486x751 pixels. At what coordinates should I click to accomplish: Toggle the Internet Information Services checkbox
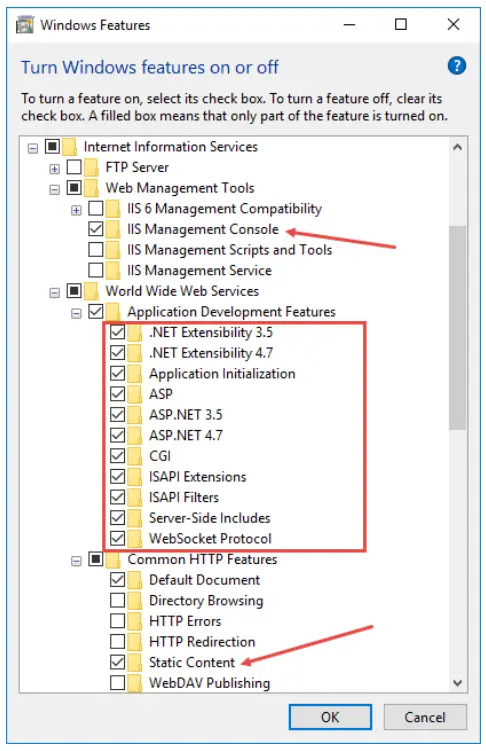52,146
